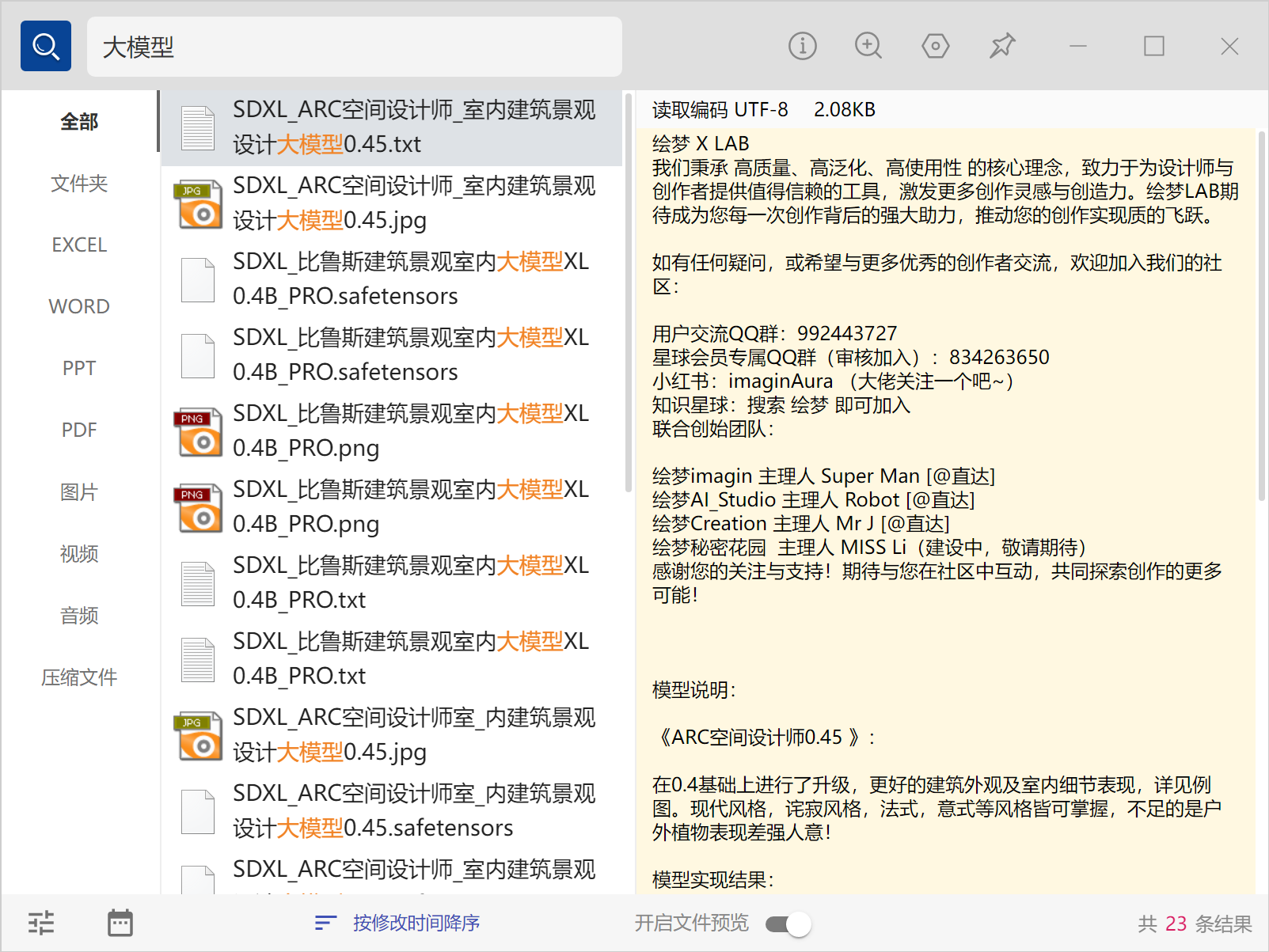Click the filter sliders icon at bottom left

click(x=40, y=923)
